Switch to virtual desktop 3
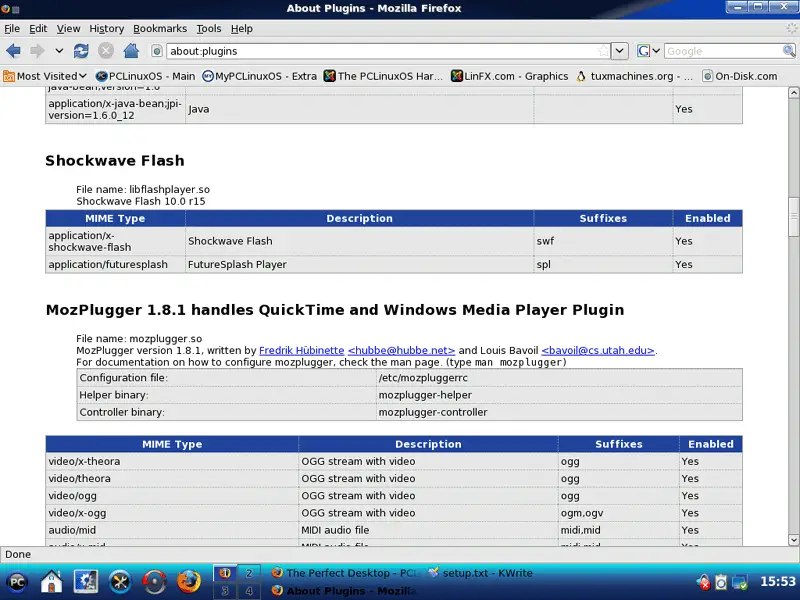 225,591
